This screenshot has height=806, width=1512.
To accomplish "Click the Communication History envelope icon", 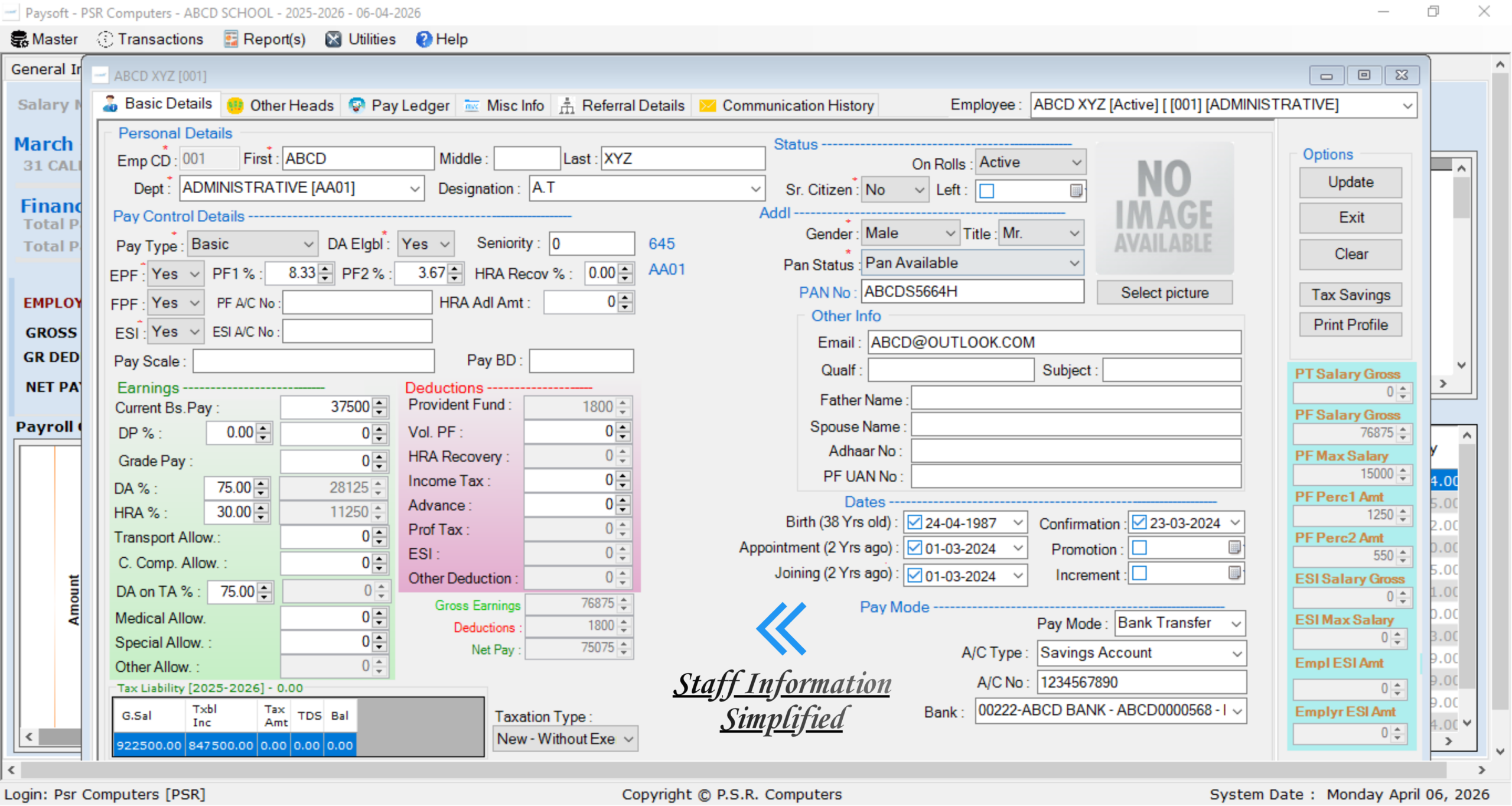I will point(708,106).
